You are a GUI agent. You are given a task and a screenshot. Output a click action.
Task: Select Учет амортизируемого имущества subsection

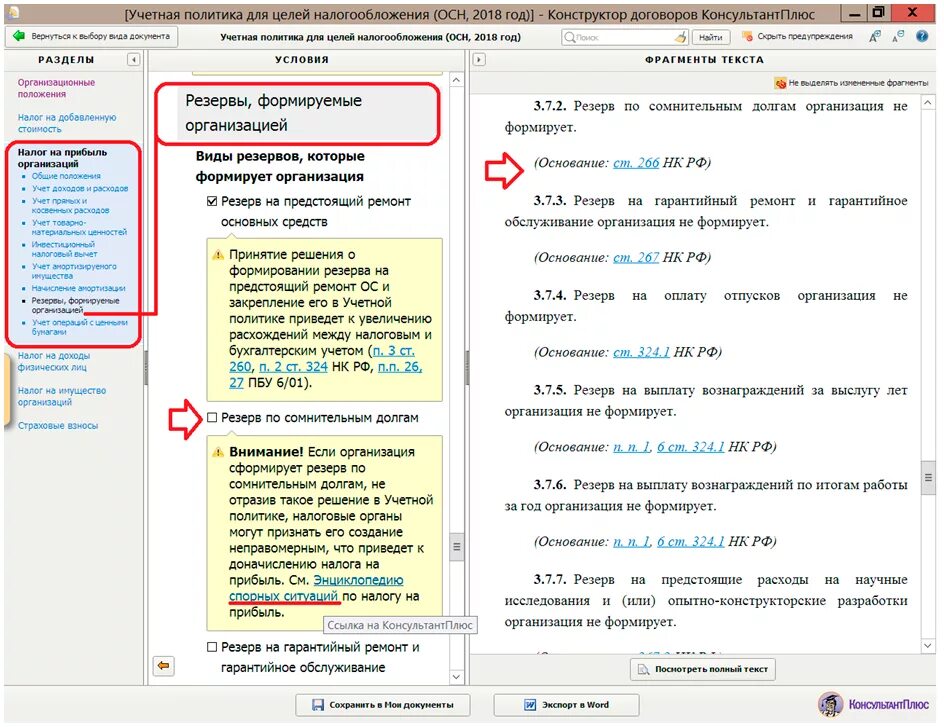pos(74,271)
